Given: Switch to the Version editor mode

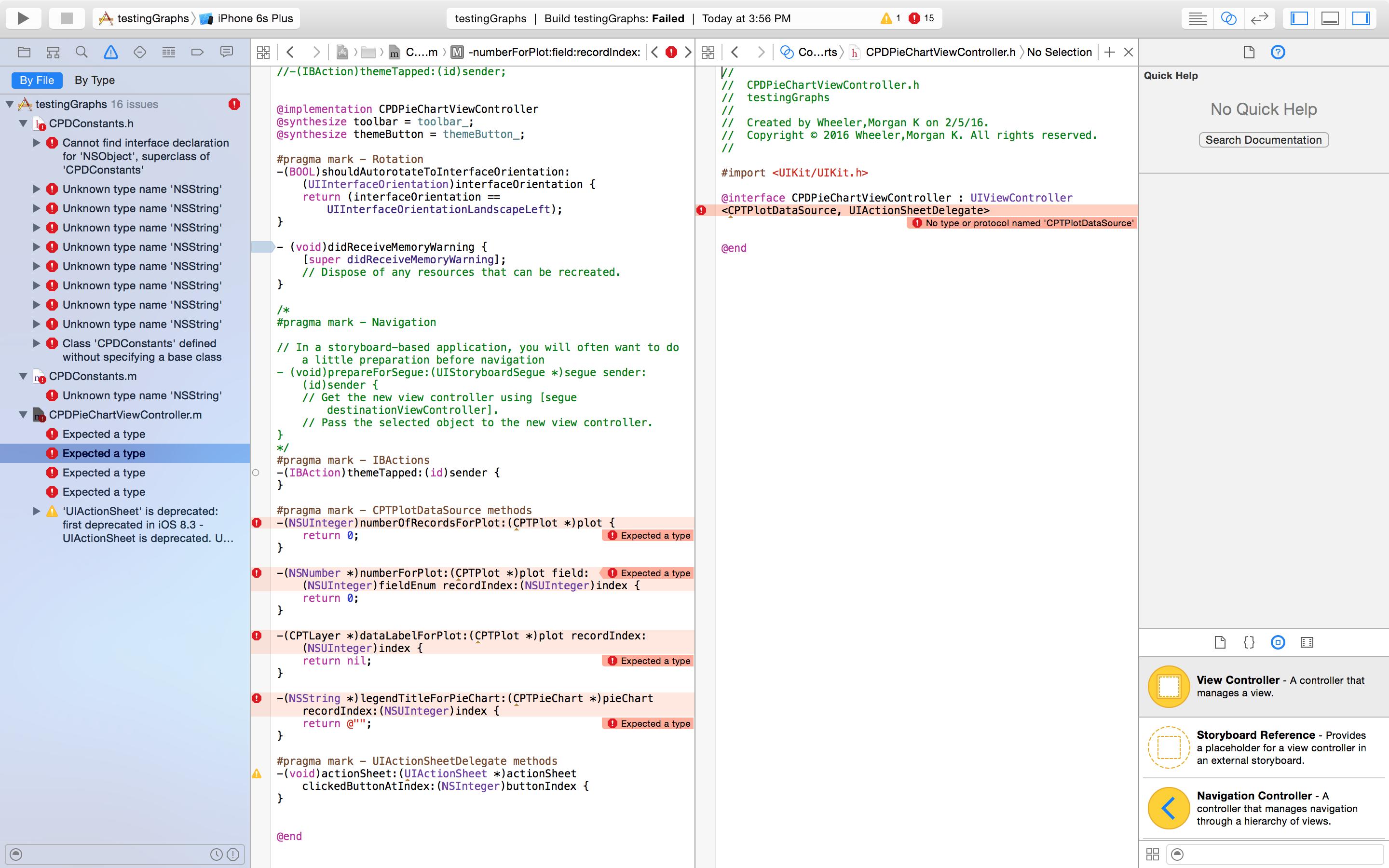Looking at the screenshot, I should click(x=1259, y=18).
